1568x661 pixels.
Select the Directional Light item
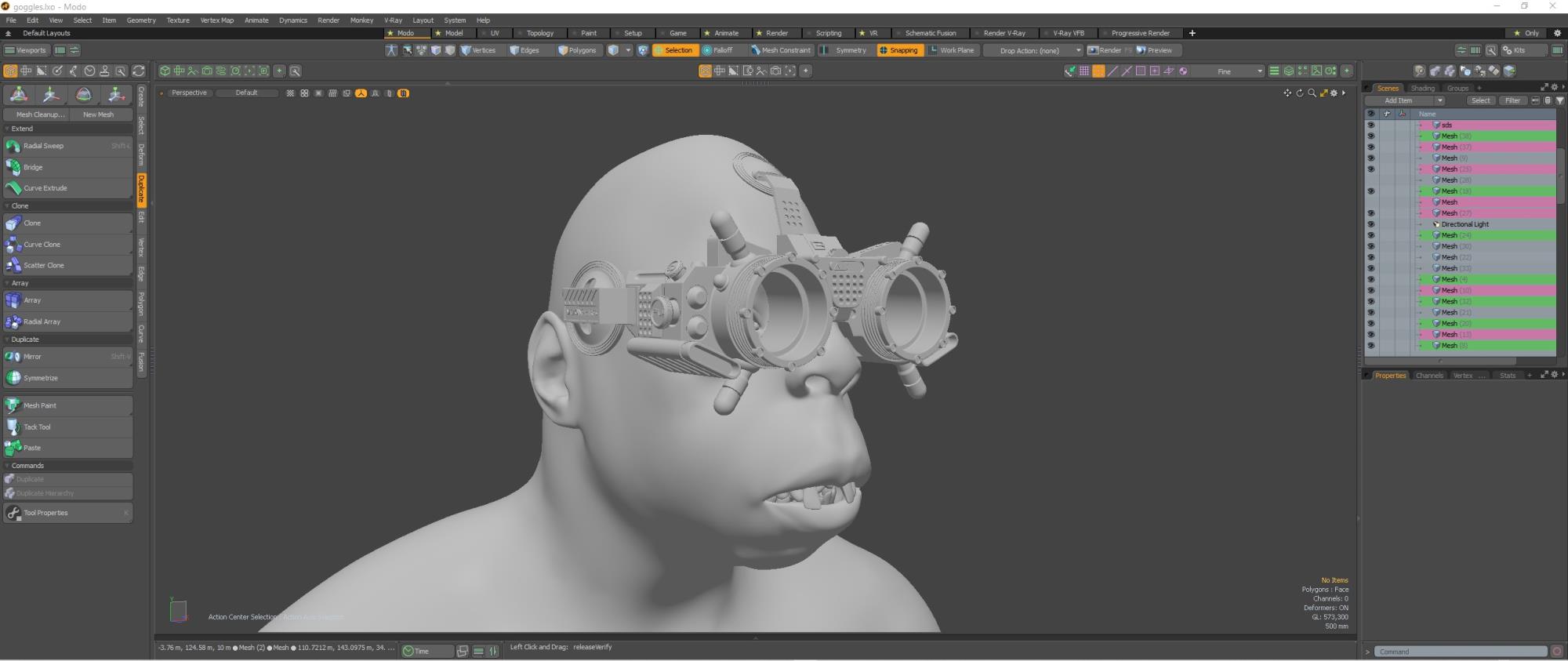coord(1465,224)
